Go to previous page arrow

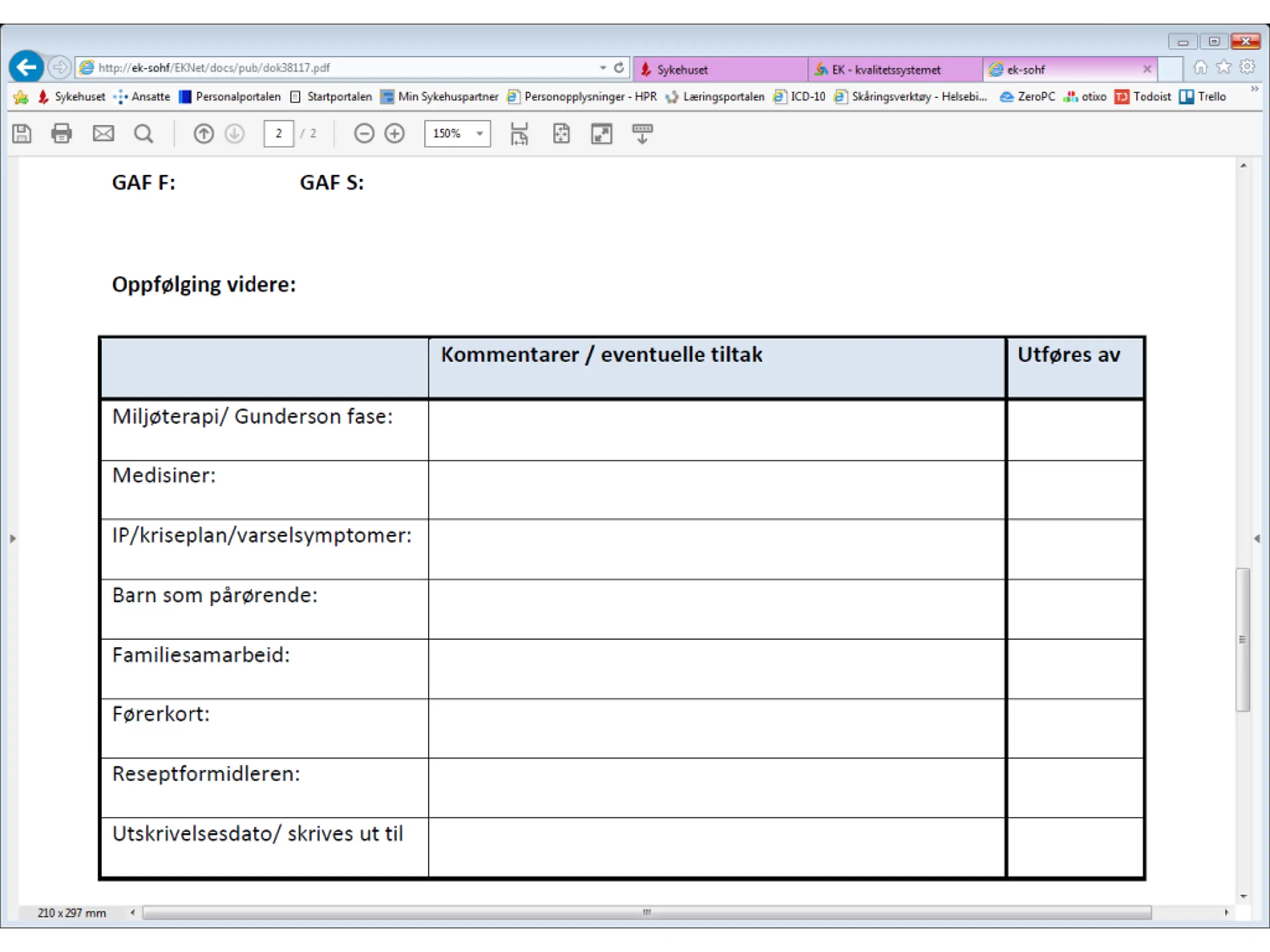click(x=204, y=134)
